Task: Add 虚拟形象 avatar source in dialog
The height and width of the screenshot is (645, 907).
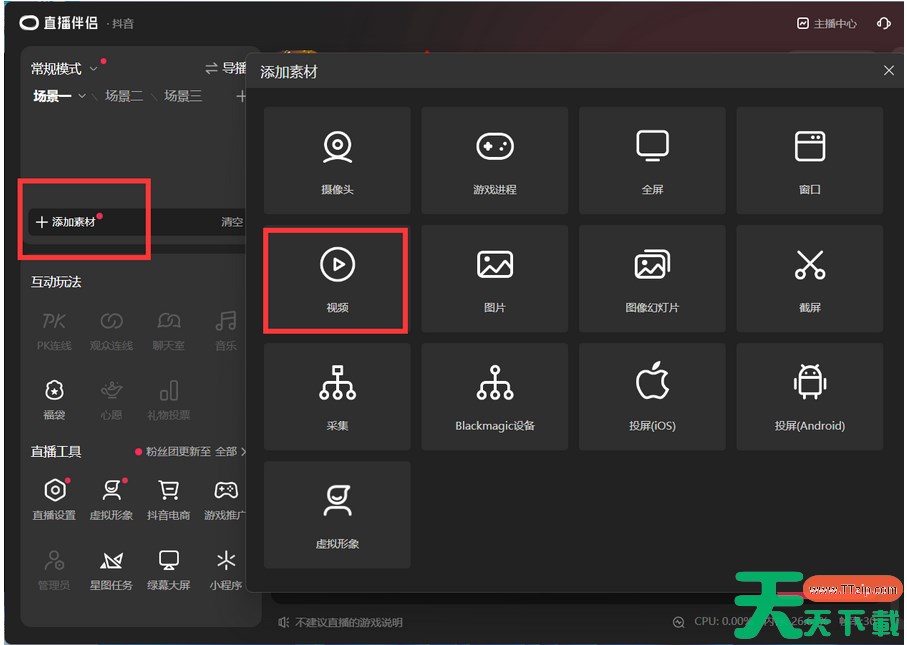Action: pos(337,515)
